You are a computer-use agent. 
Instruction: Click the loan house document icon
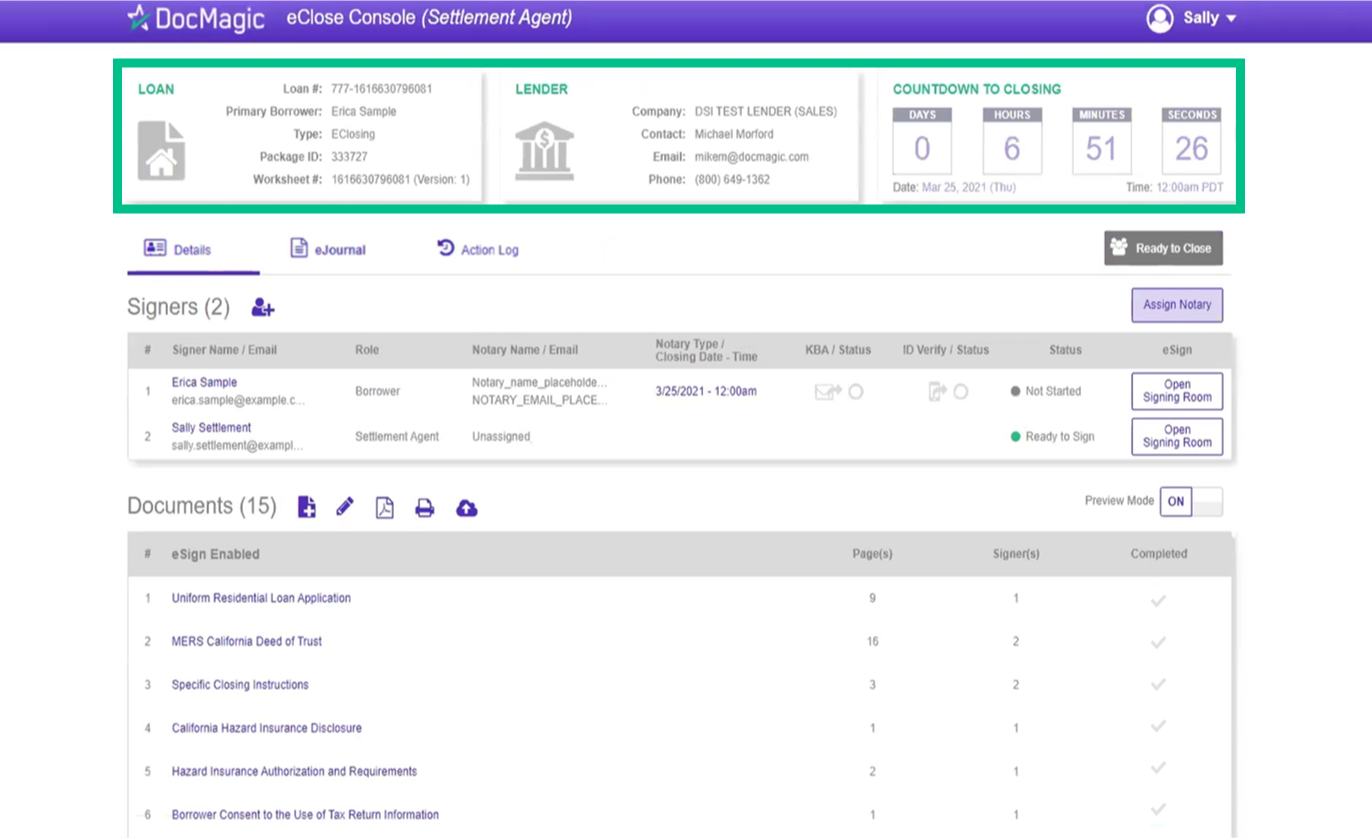point(161,150)
